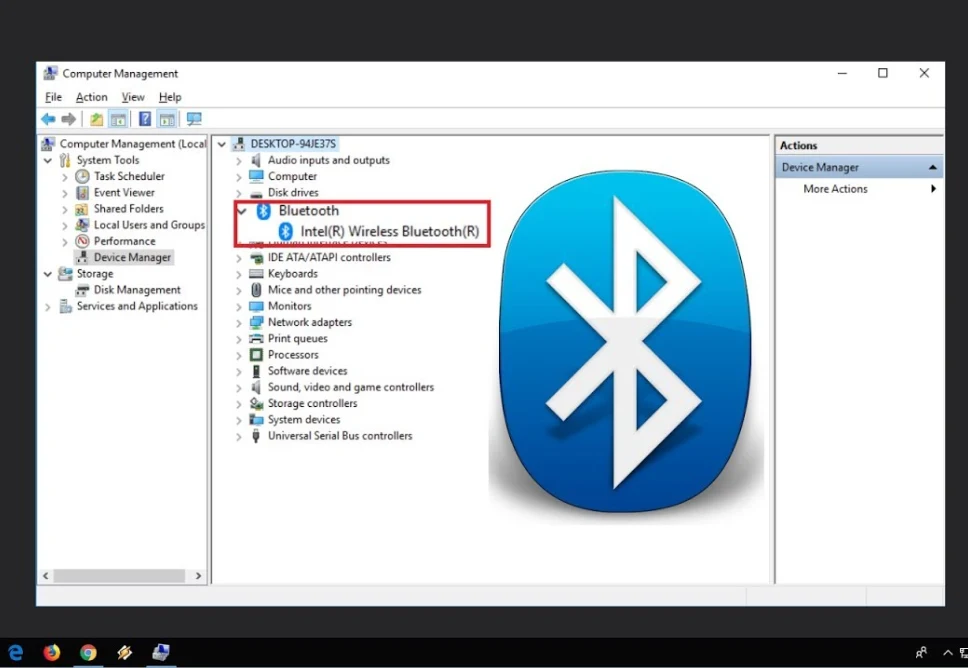Image resolution: width=968 pixels, height=668 pixels.
Task: Click the Monitors category icon
Action: click(x=256, y=306)
